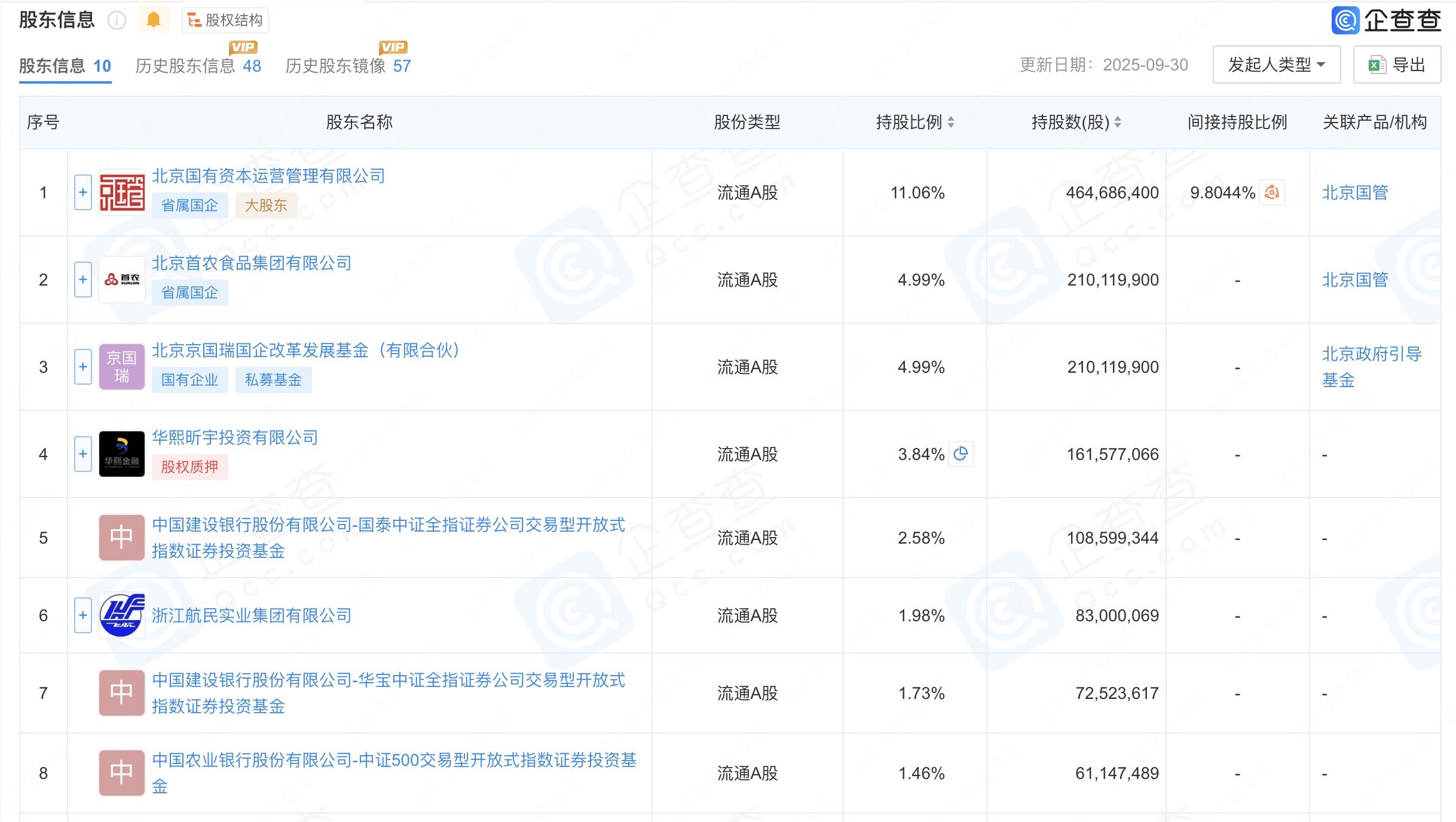Click the pie chart icon next to 3.84%
This screenshot has height=822, width=1456.
961,454
